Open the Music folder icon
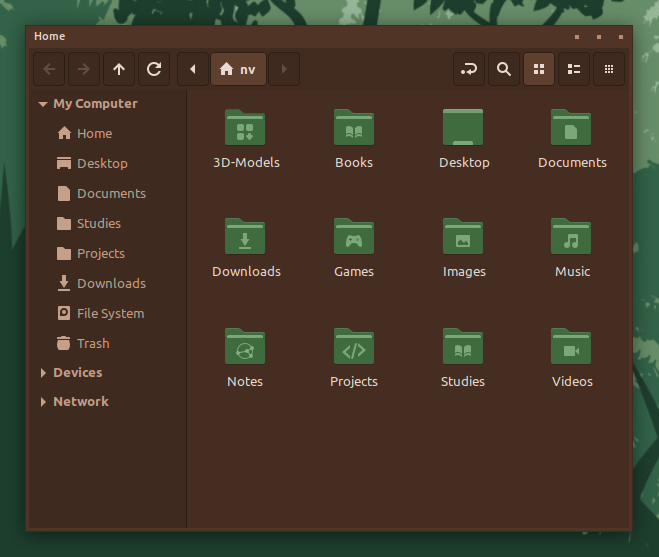This screenshot has height=557, width=659. pos(572,237)
